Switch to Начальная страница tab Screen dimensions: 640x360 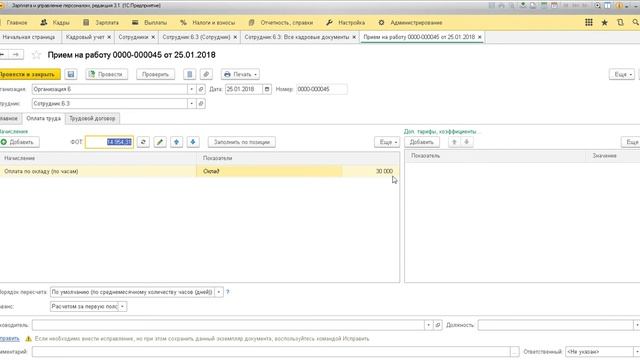point(29,37)
